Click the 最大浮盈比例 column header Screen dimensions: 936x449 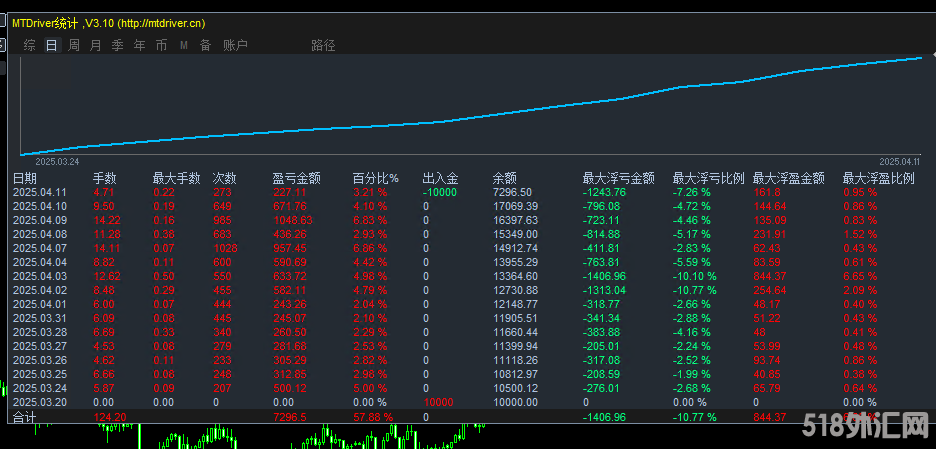click(x=878, y=179)
